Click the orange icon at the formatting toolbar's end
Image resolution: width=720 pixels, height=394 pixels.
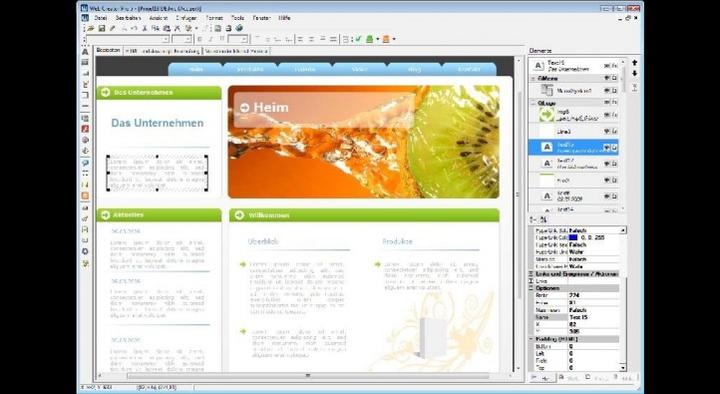click(x=386, y=39)
